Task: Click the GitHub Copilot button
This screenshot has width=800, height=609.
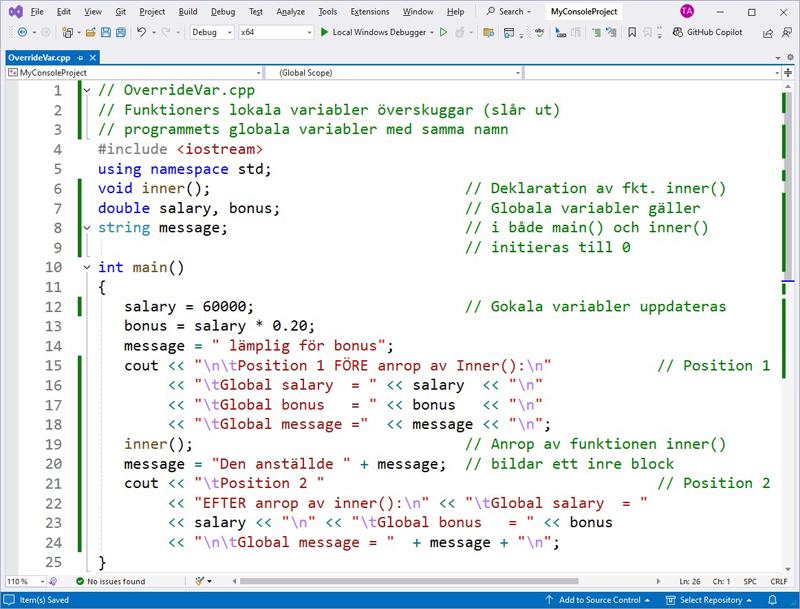Action: click(x=706, y=32)
